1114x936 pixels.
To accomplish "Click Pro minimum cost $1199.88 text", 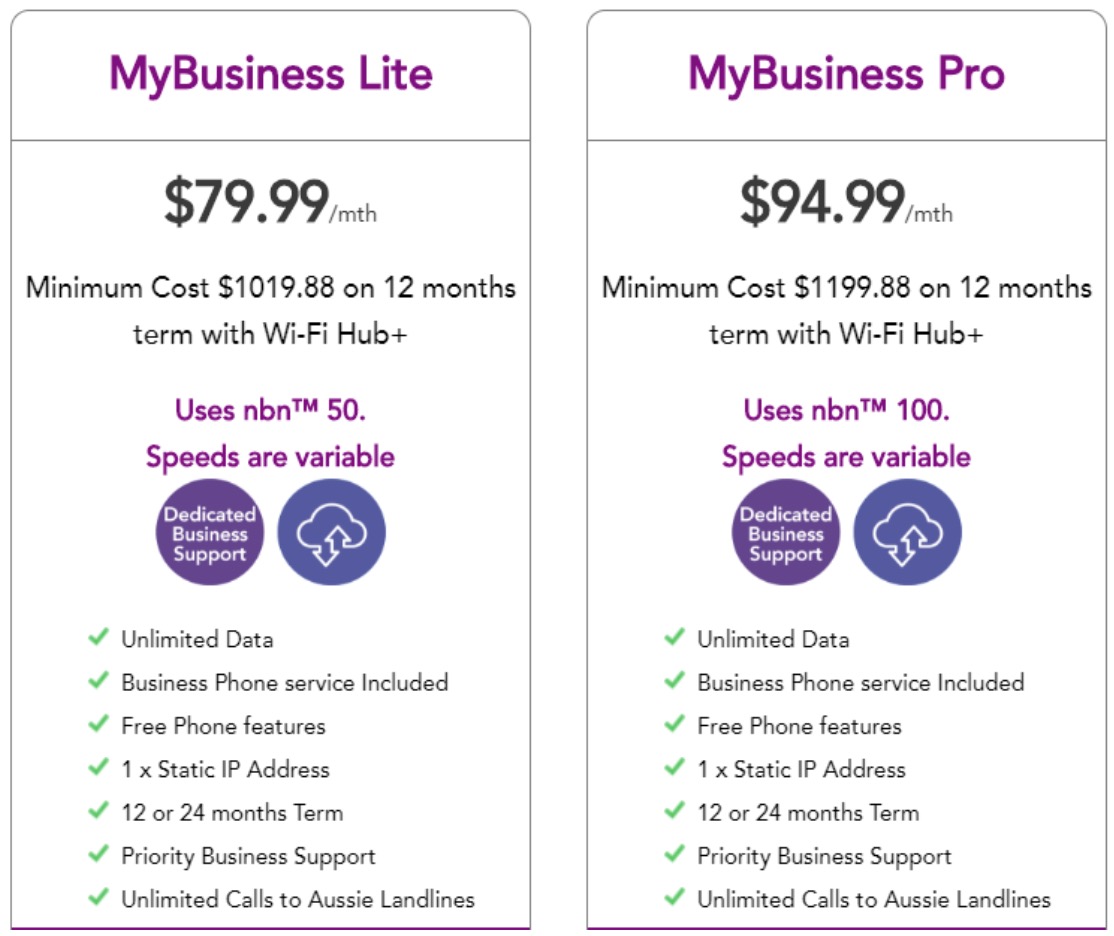I will coord(846,289).
